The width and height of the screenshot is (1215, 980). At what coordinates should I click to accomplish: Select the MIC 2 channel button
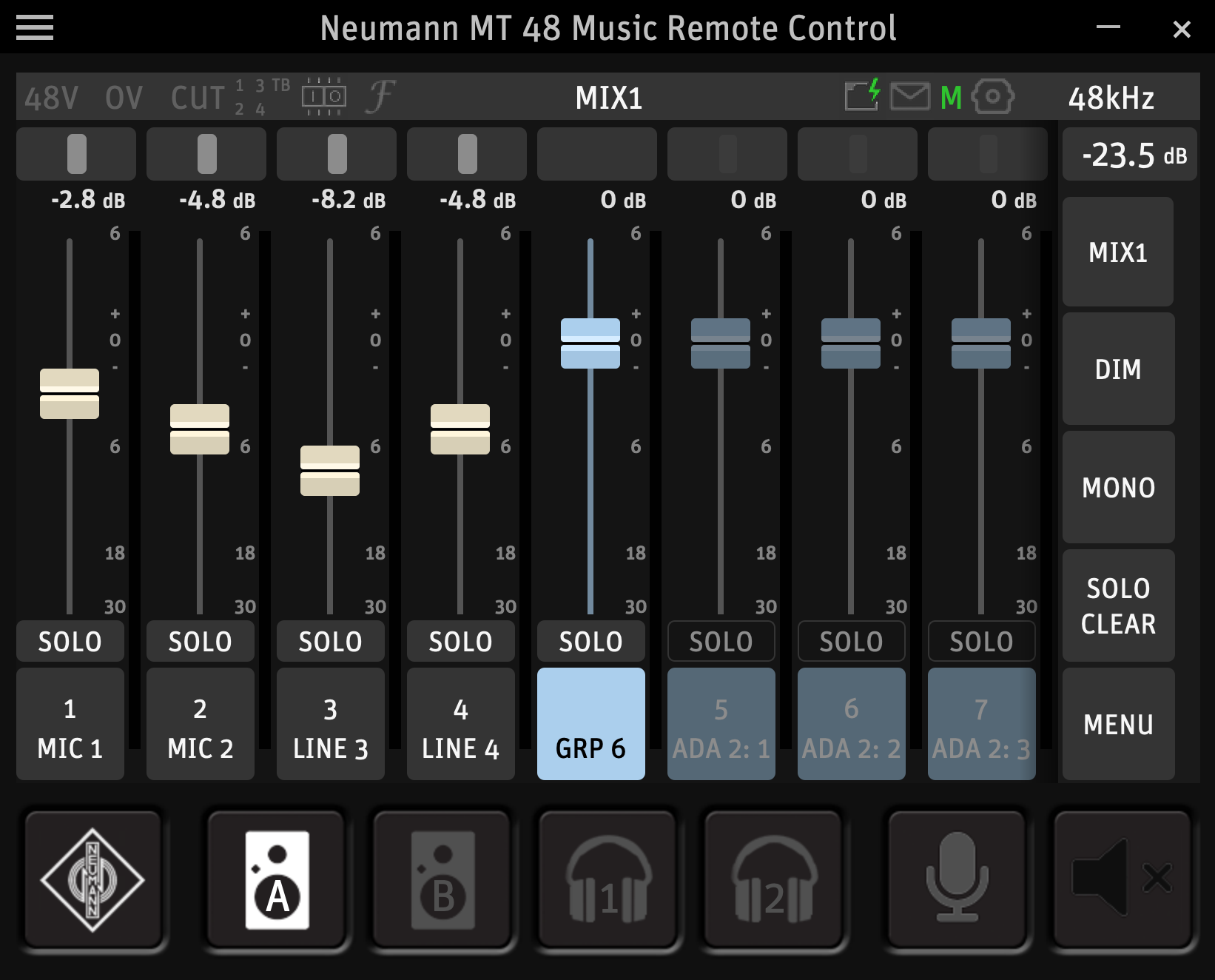click(201, 724)
